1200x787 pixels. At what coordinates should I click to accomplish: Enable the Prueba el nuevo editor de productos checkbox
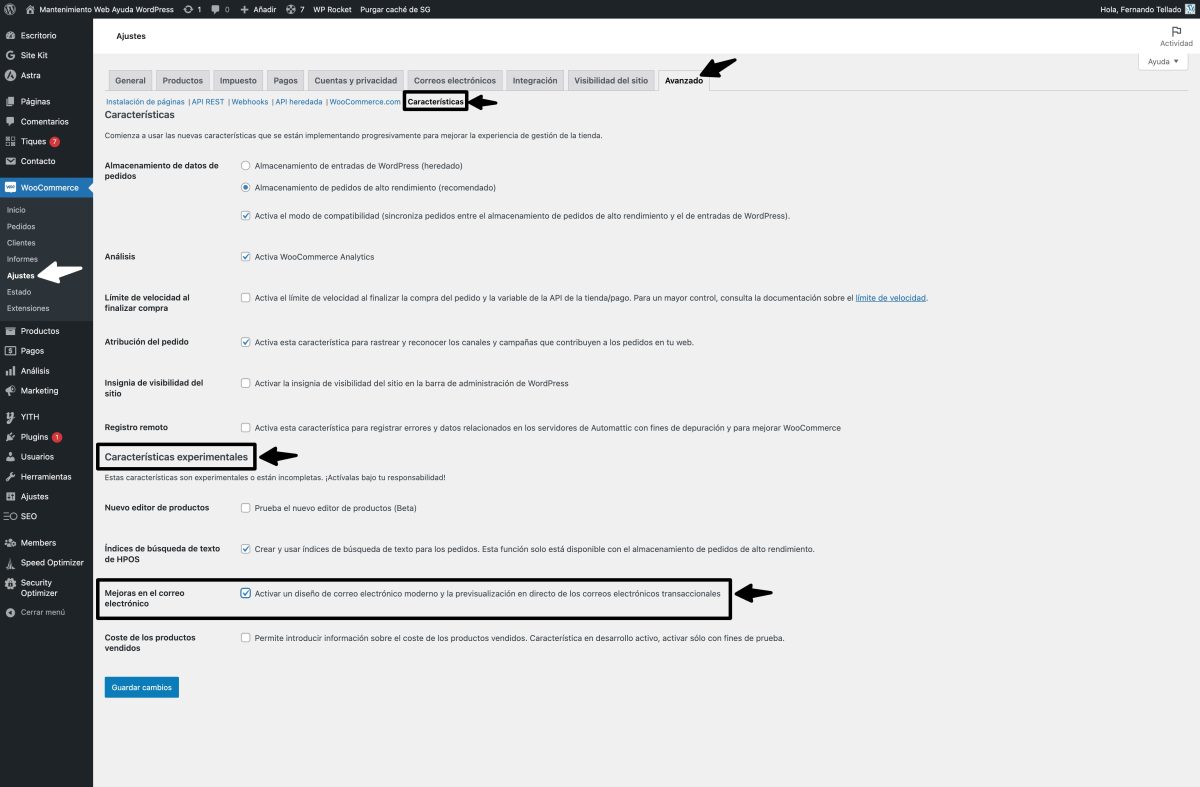[x=245, y=508]
